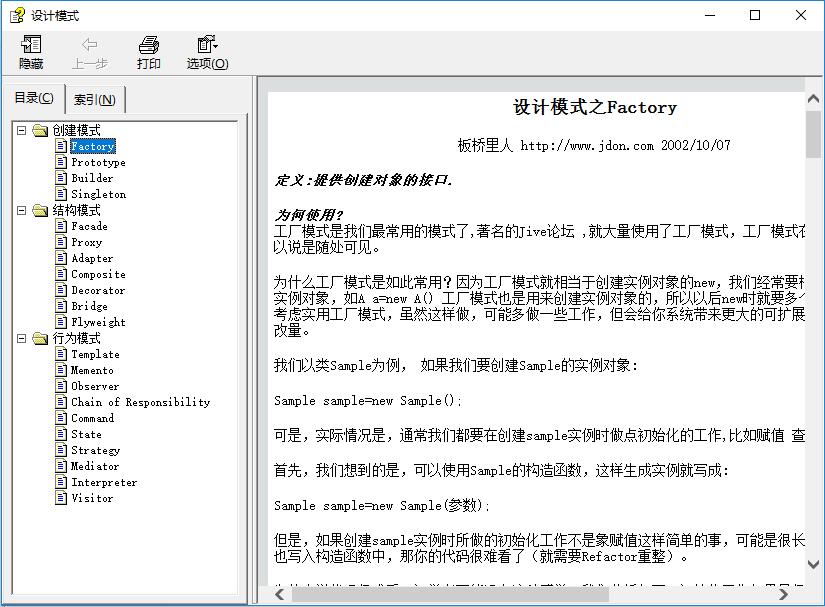Close the 设计模式 help window
The height and width of the screenshot is (607, 825).
801,15
